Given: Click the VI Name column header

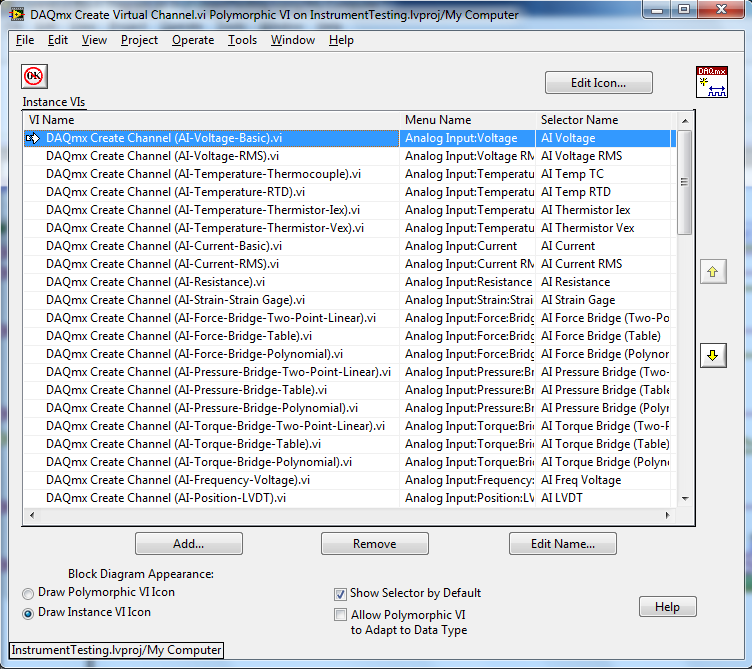Looking at the screenshot, I should click(x=211, y=120).
